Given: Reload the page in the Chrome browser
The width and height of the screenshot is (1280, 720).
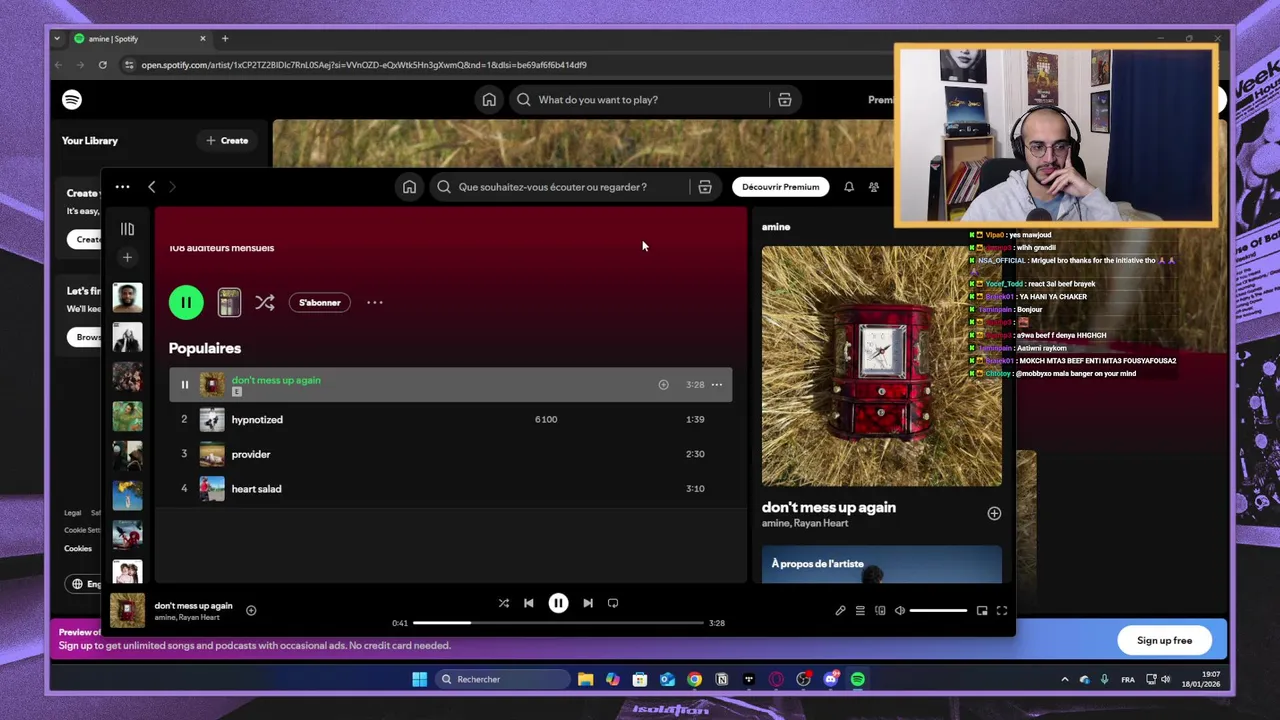Looking at the screenshot, I should [x=102, y=65].
